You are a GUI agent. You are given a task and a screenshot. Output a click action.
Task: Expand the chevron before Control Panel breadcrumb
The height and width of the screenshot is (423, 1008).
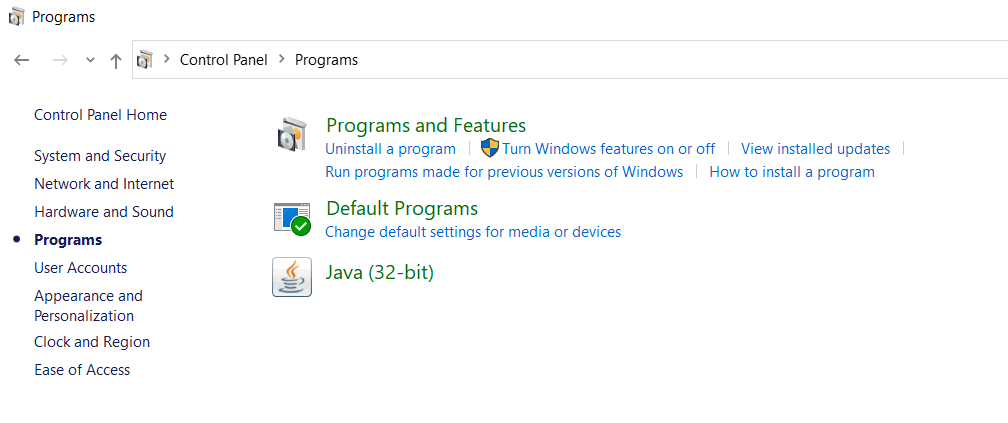167,60
